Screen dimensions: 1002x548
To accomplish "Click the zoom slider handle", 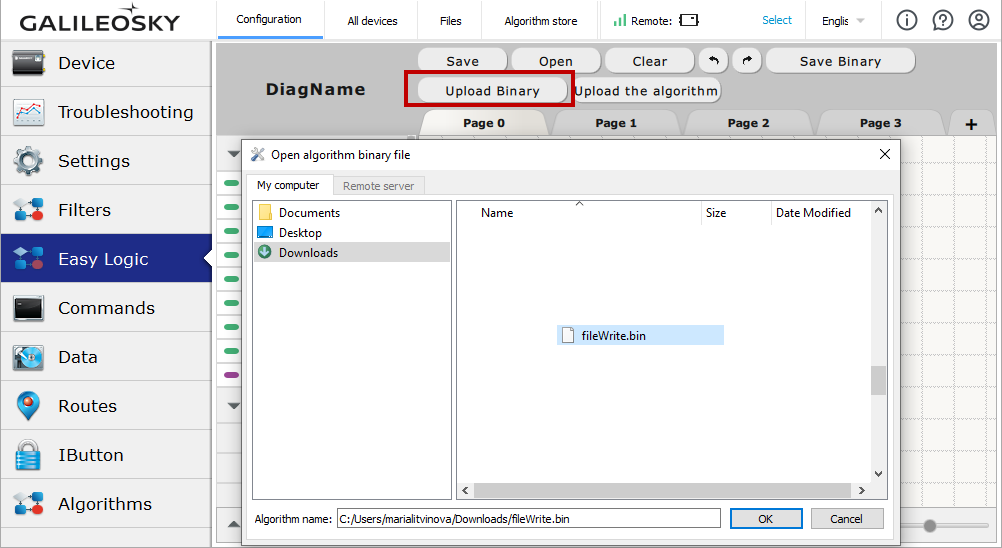I will pos(930,526).
